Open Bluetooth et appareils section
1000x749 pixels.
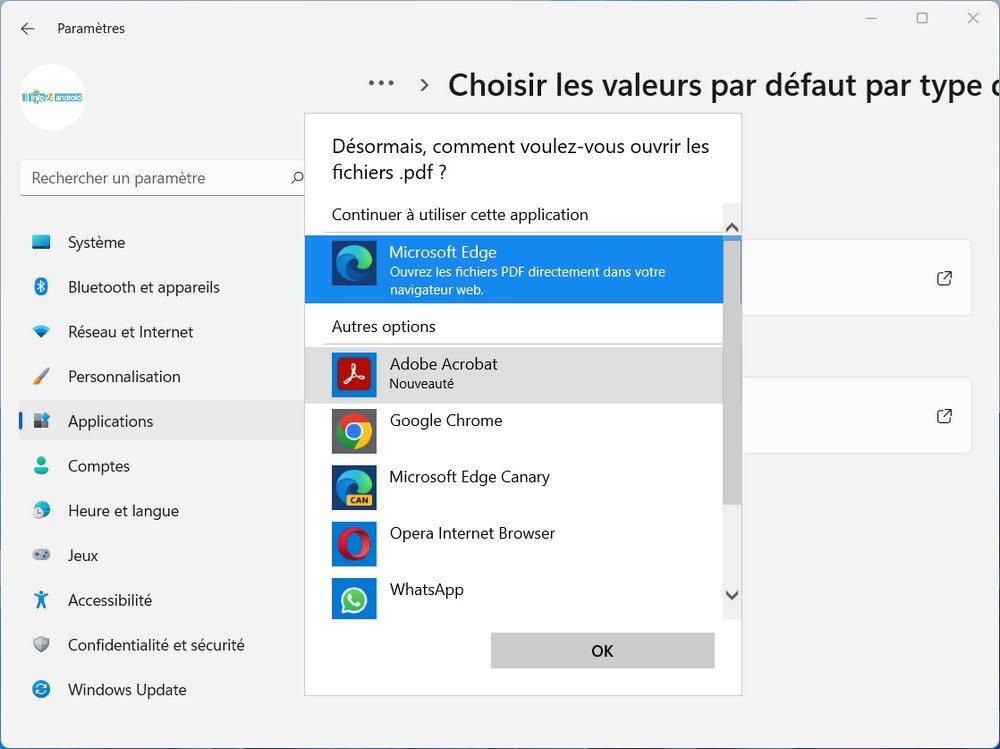163,287
